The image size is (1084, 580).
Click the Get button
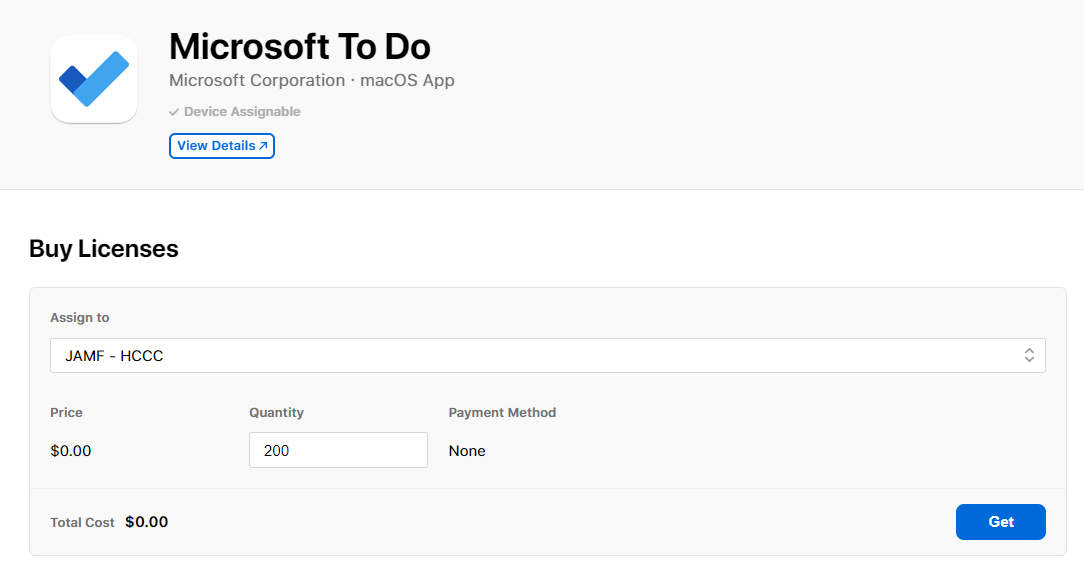click(x=1000, y=522)
